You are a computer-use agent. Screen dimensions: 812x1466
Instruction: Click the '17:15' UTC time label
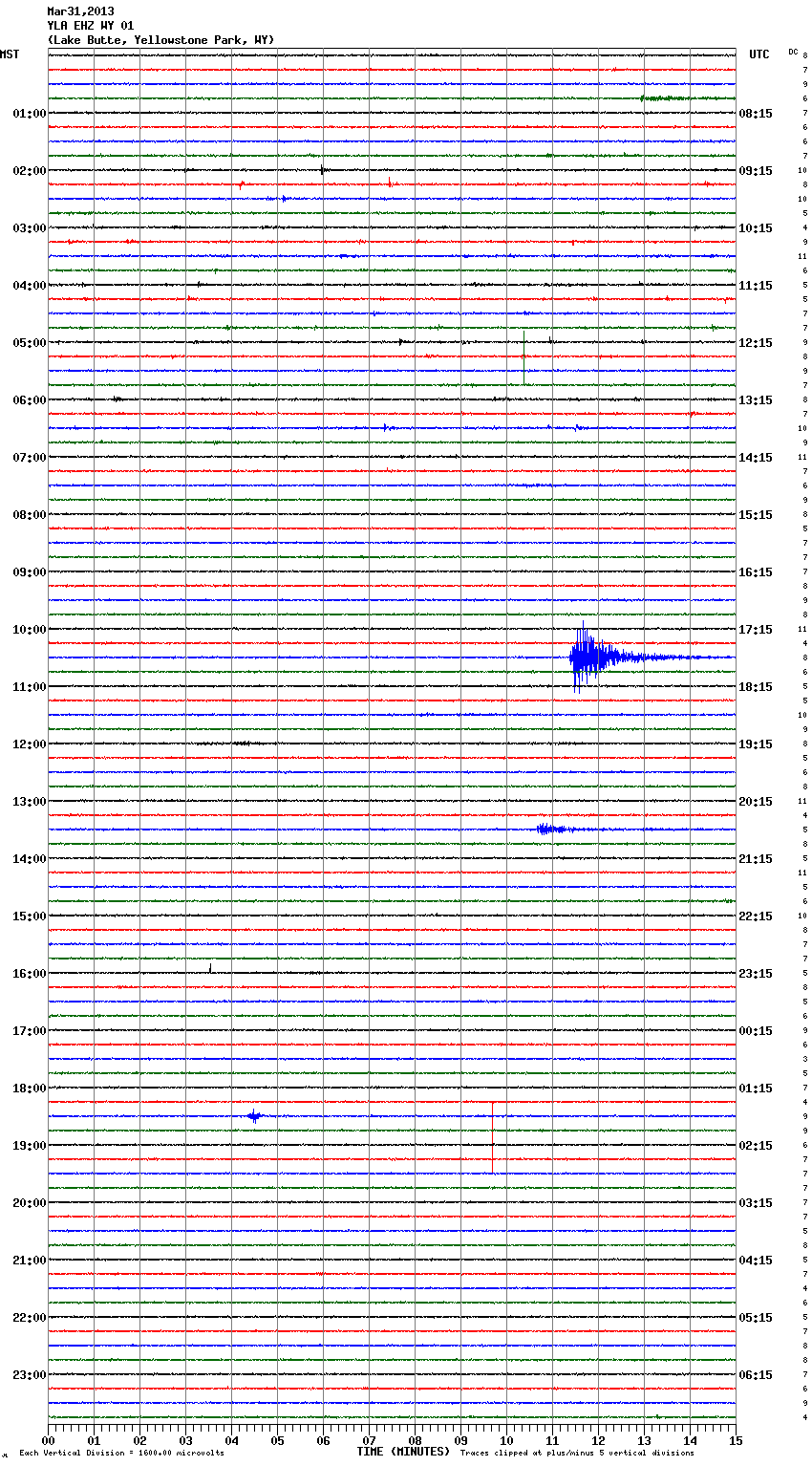(x=756, y=630)
